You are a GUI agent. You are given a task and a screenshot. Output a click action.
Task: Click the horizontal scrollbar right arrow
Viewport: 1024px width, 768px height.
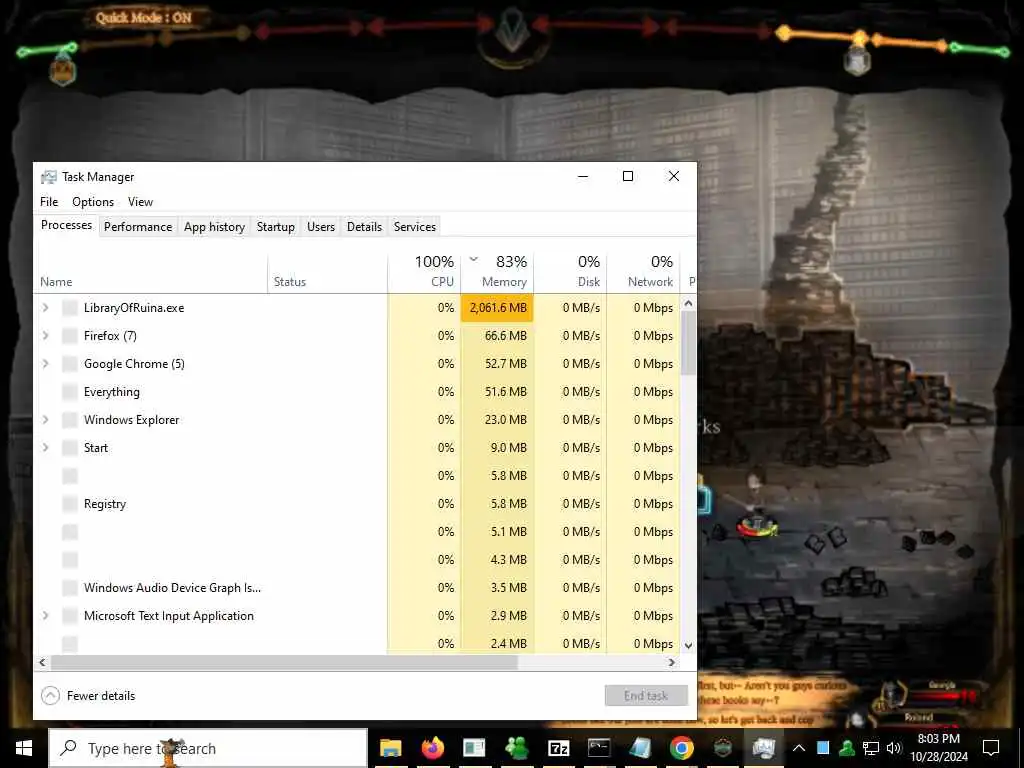(672, 662)
